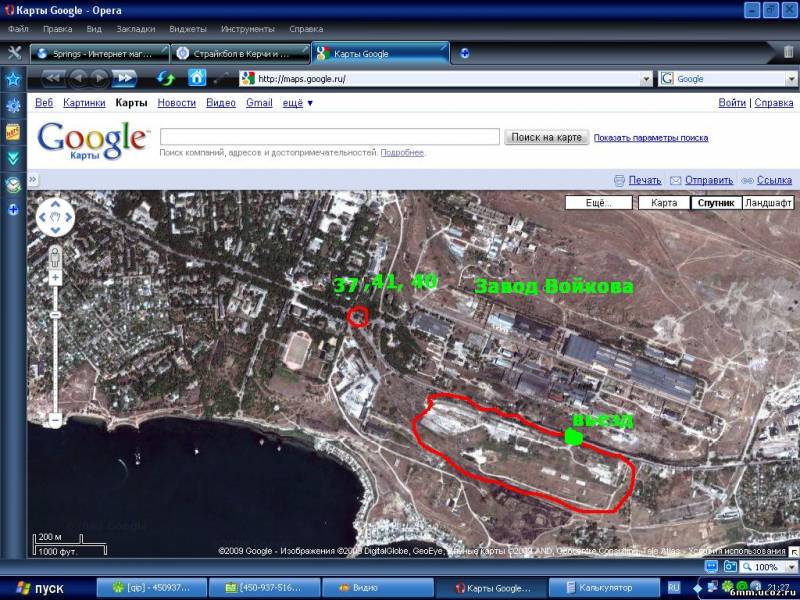This screenshot has width=800, height=600.
Task: Click the Подробнее link under search box
Action: pyautogui.click(x=402, y=153)
